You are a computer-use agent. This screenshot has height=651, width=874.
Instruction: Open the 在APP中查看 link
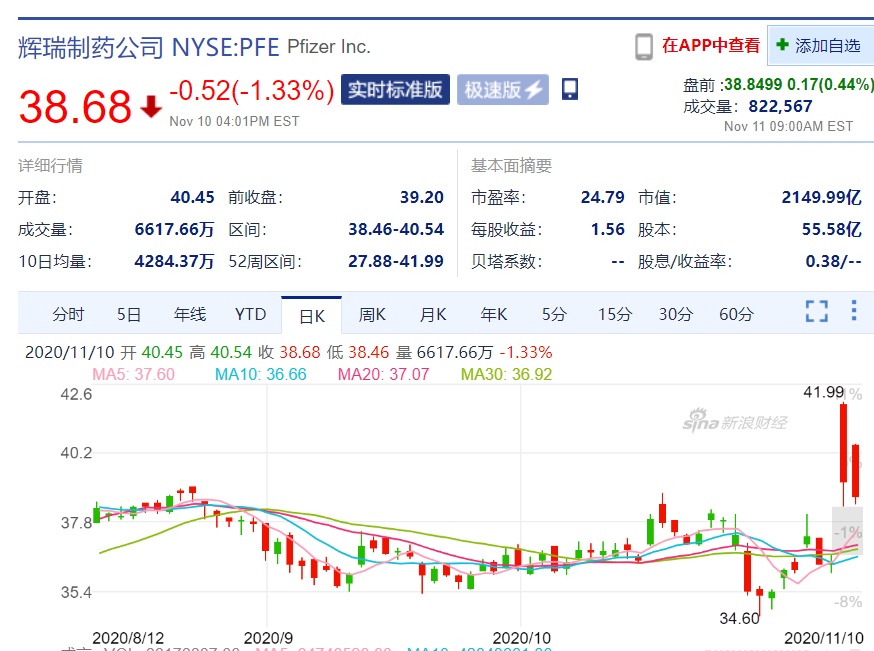tap(711, 45)
